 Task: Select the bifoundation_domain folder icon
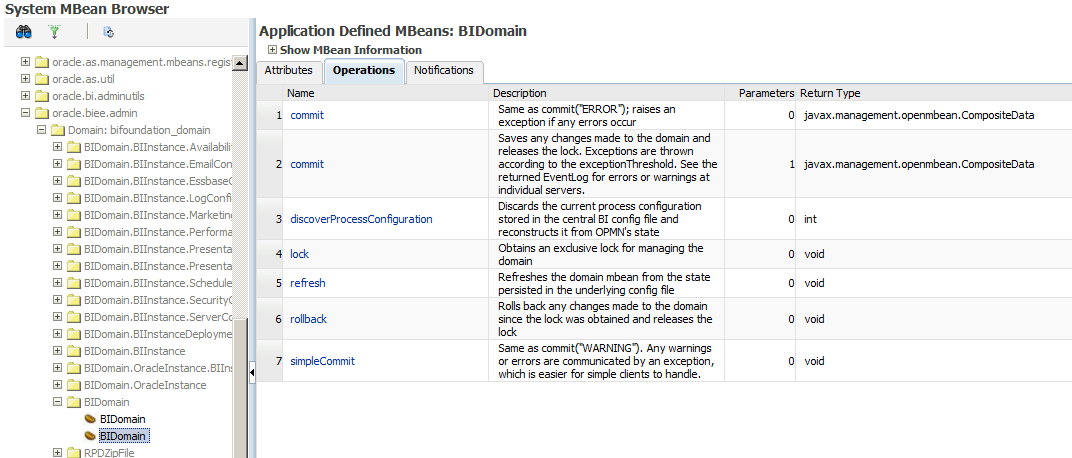coord(58,130)
